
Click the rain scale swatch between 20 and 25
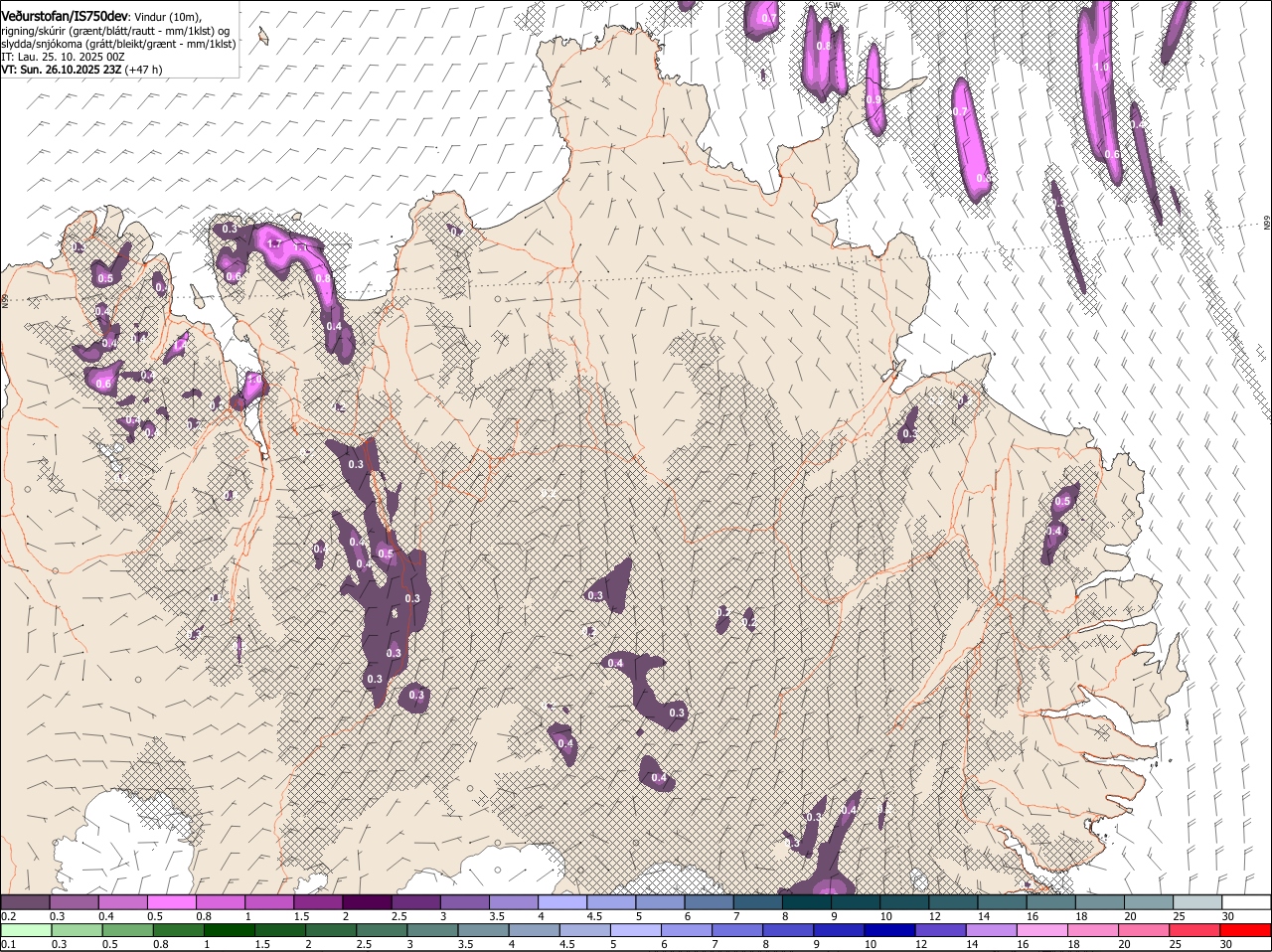coord(1143,930)
